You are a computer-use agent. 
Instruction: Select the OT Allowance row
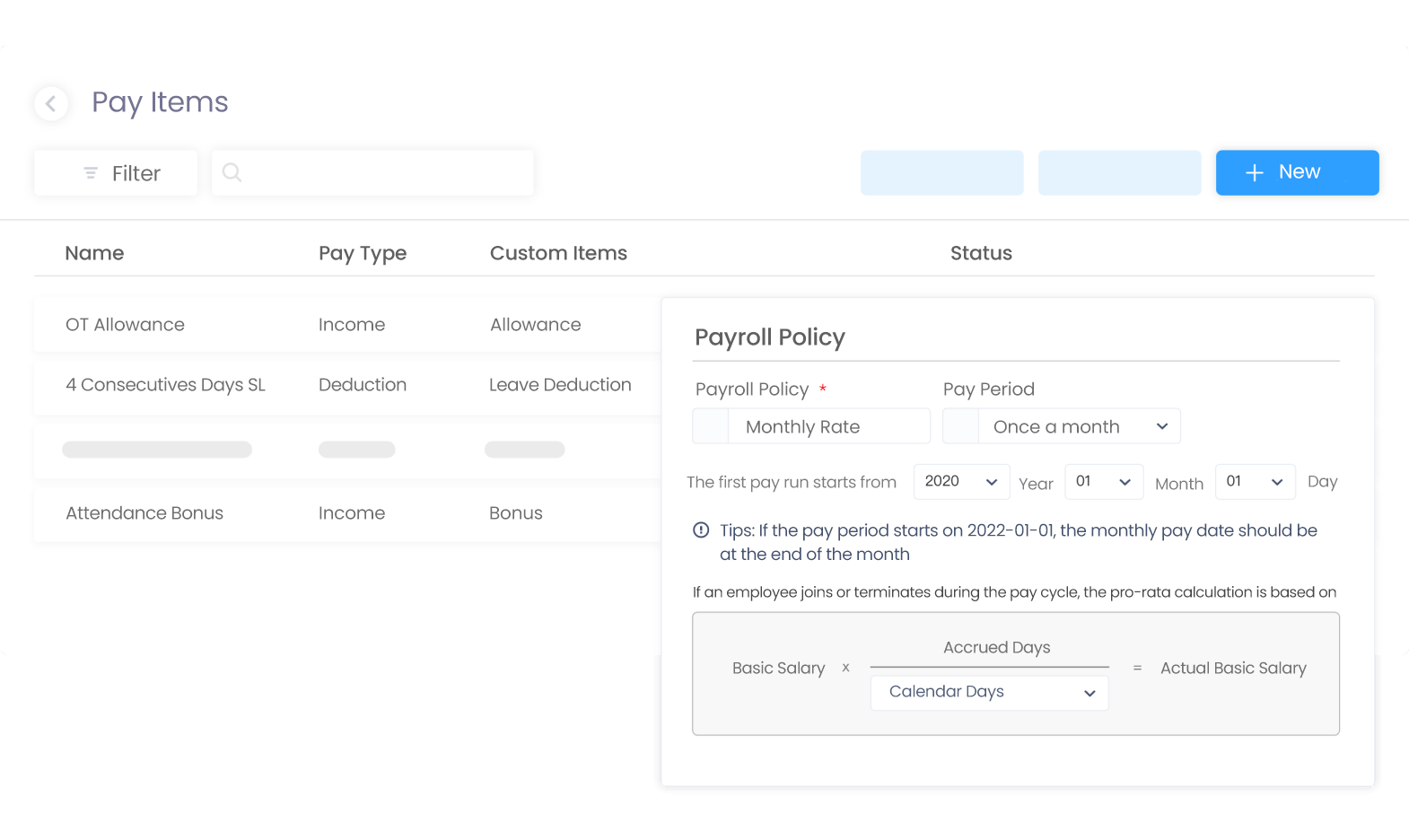tap(348, 325)
